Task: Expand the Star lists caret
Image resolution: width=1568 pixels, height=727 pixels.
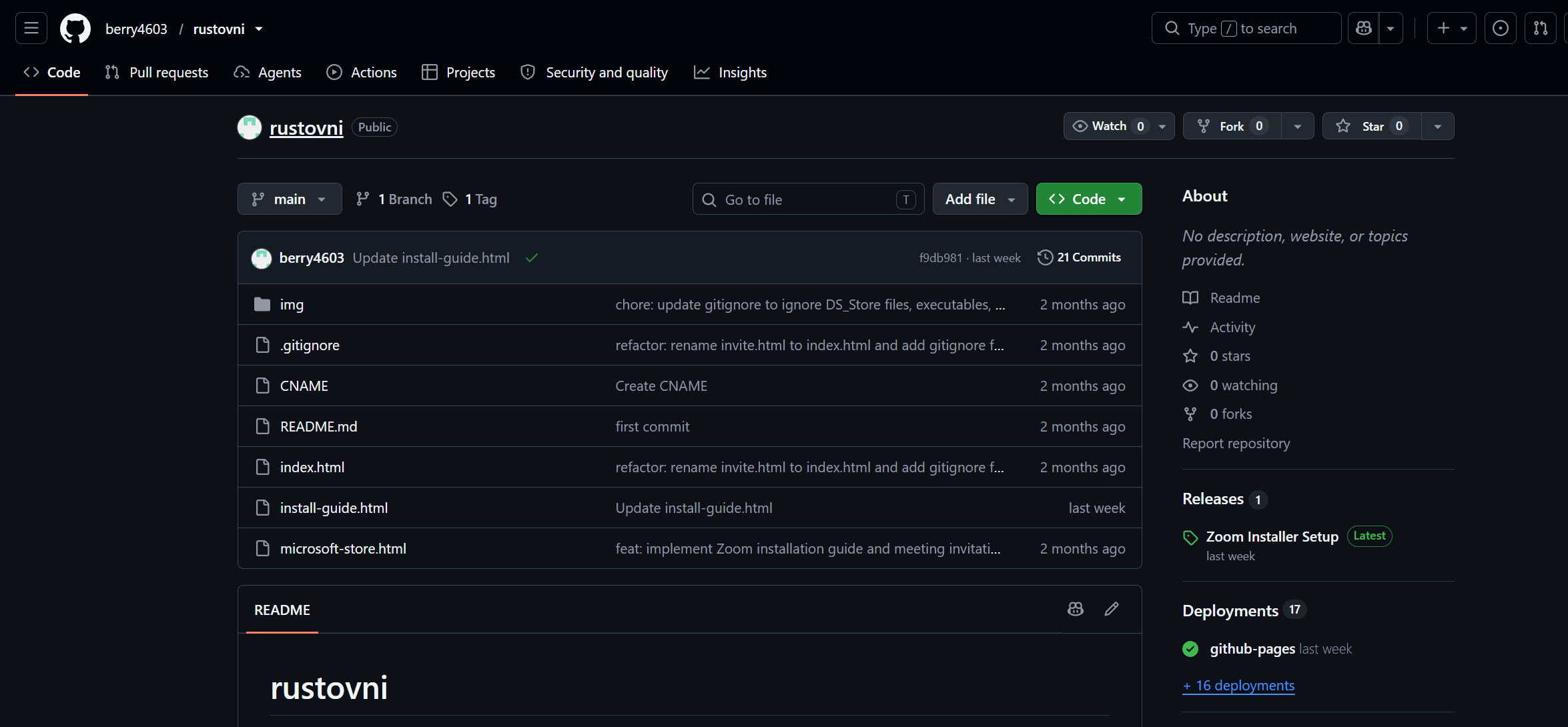Action: point(1438,126)
